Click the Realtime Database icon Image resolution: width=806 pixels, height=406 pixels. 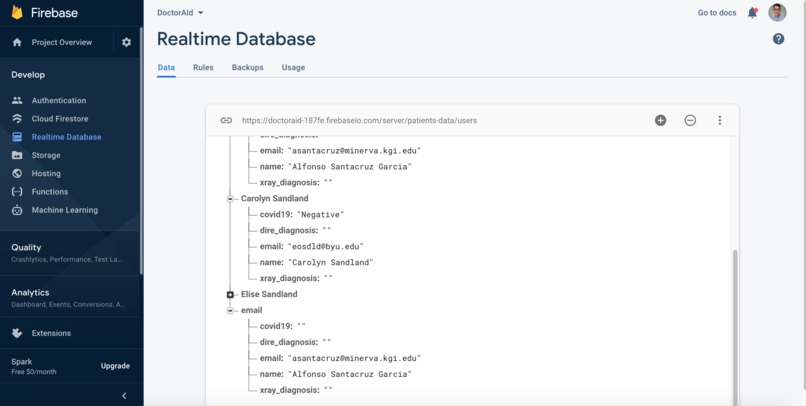click(17, 137)
